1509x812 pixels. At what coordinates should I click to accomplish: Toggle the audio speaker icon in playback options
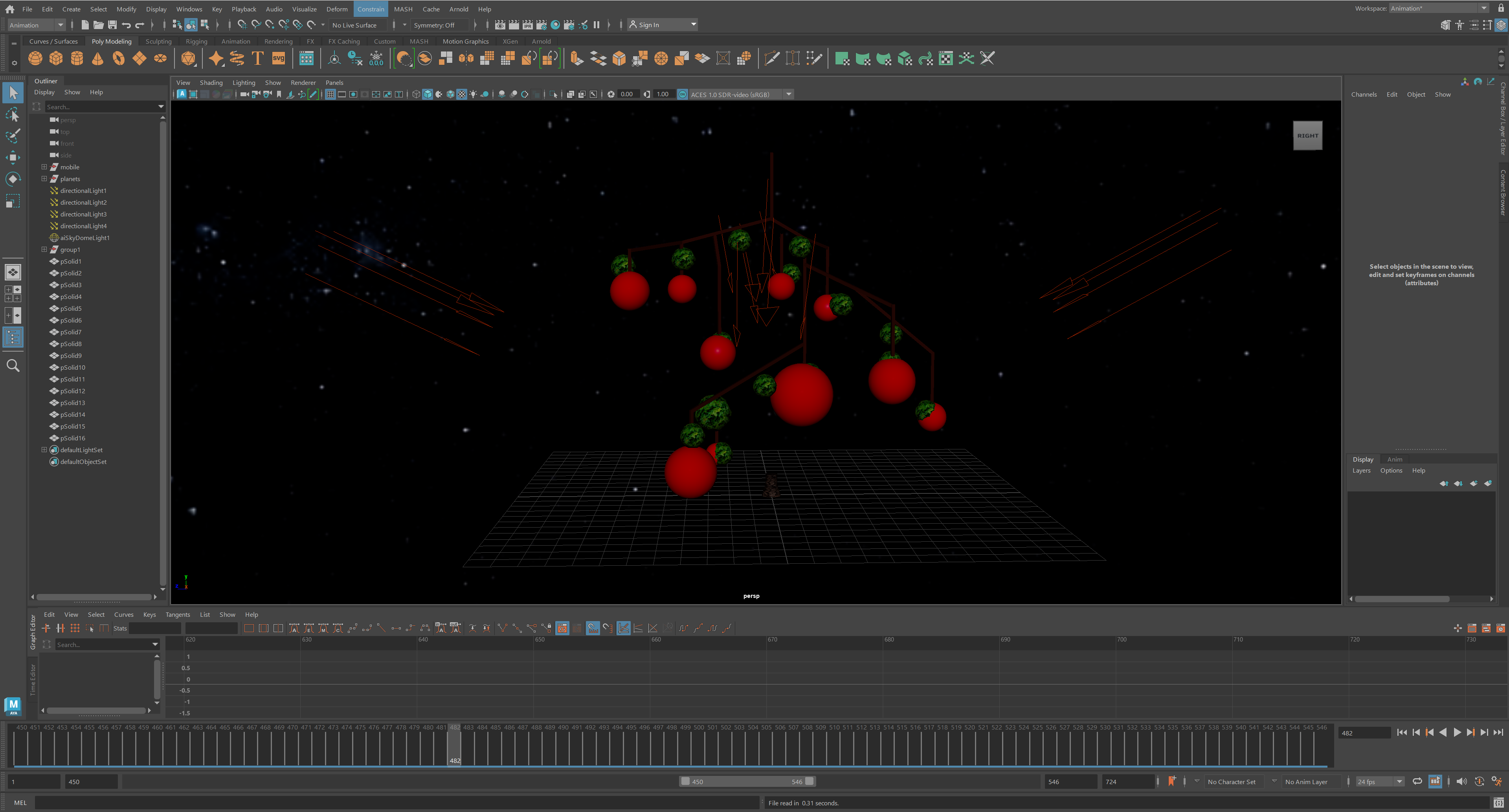[1461, 782]
